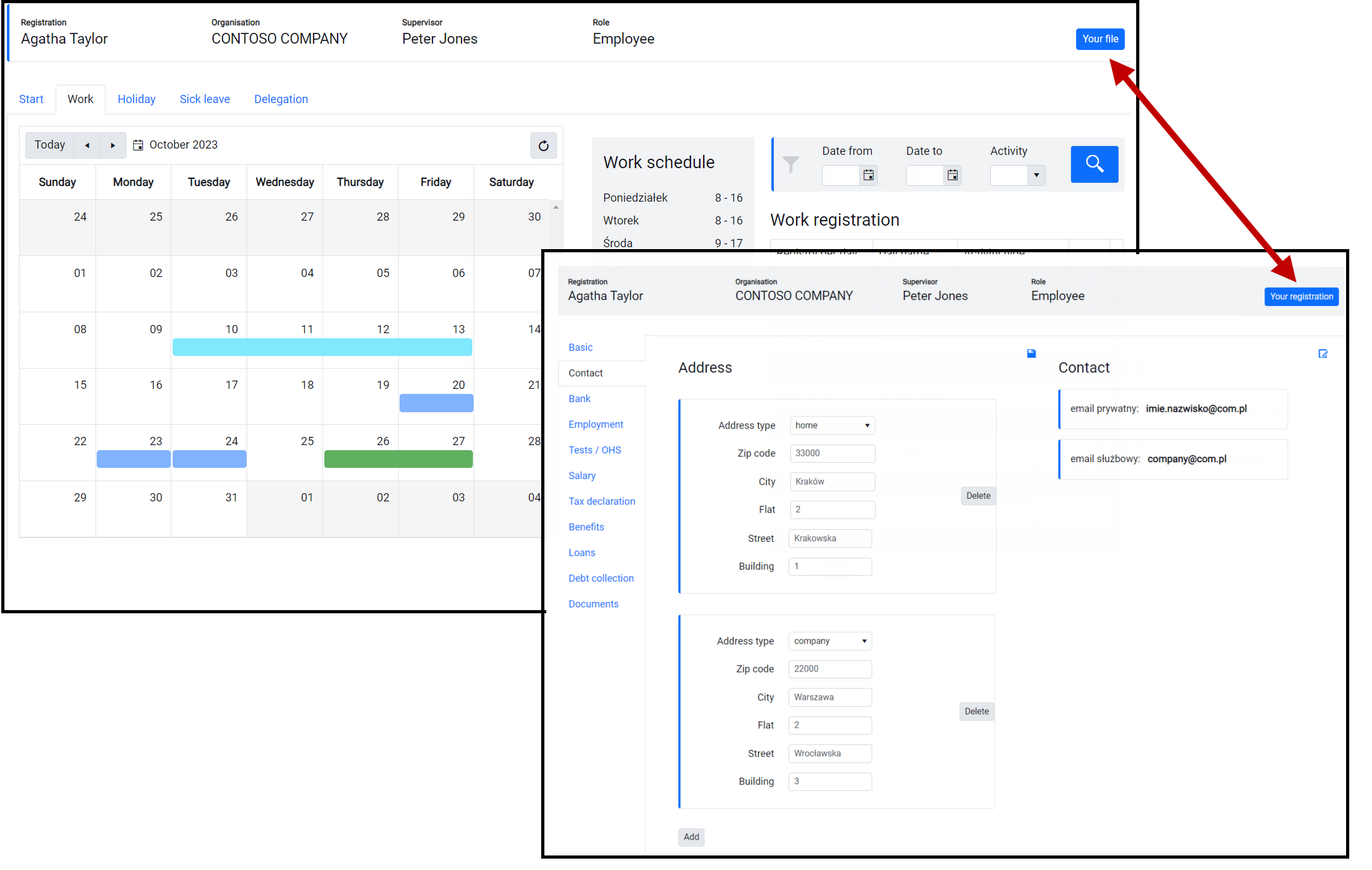
Task: Delete the Kraków home address
Action: (x=978, y=496)
